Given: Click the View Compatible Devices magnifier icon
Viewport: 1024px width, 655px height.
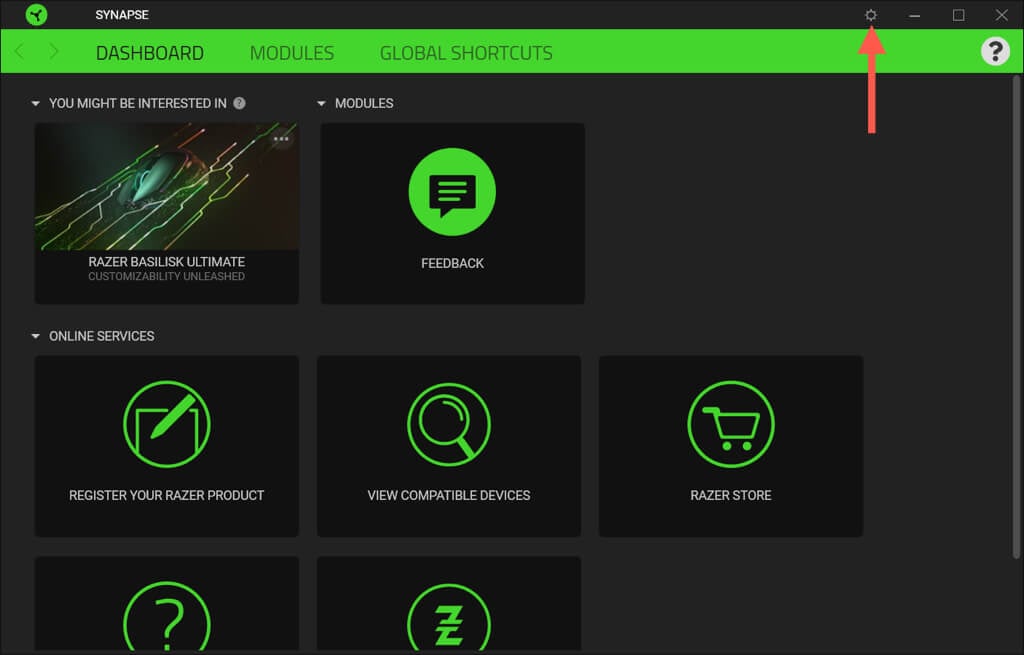Looking at the screenshot, I should (449, 424).
